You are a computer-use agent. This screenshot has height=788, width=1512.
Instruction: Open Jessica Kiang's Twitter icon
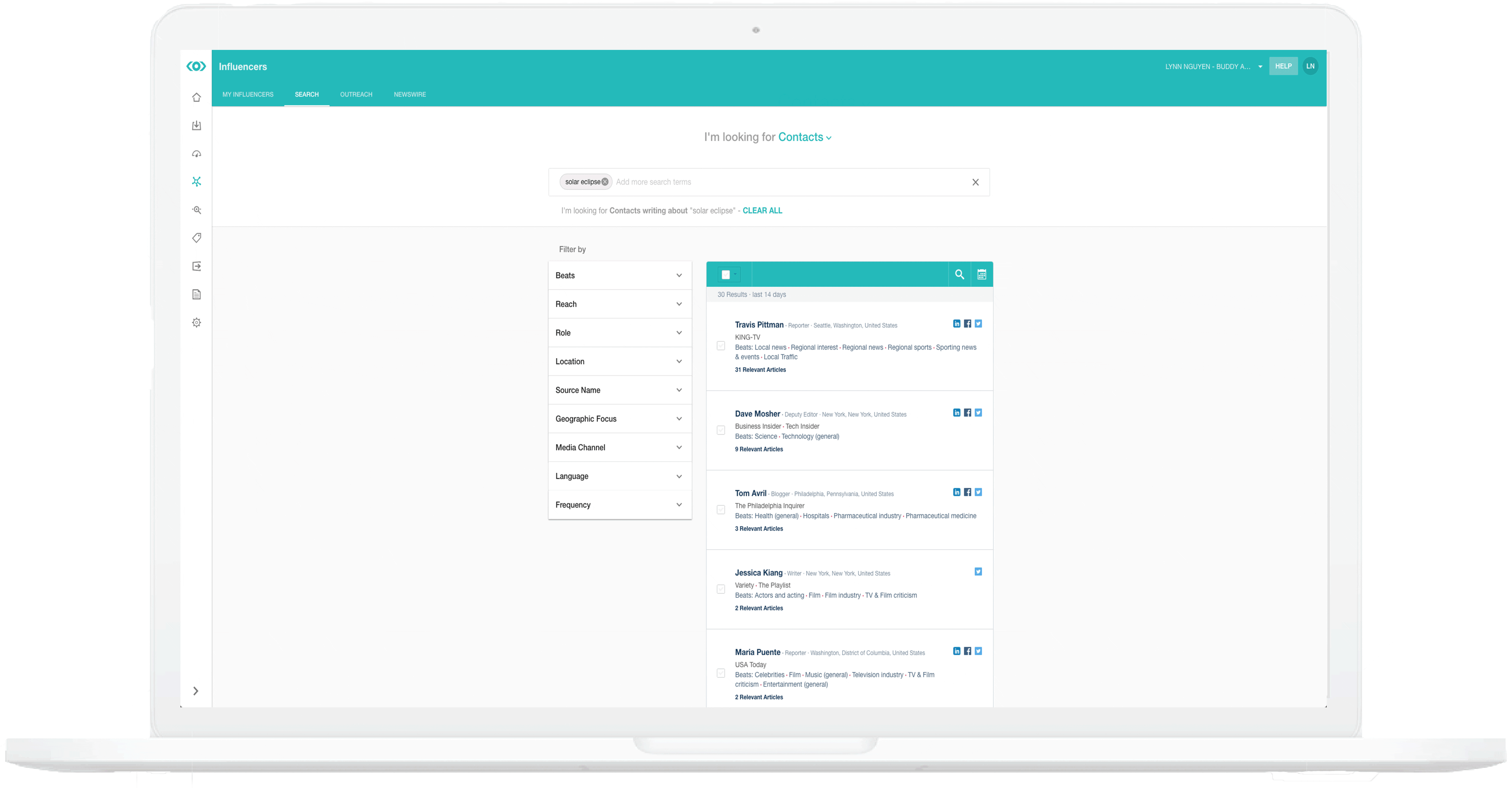[x=978, y=571]
